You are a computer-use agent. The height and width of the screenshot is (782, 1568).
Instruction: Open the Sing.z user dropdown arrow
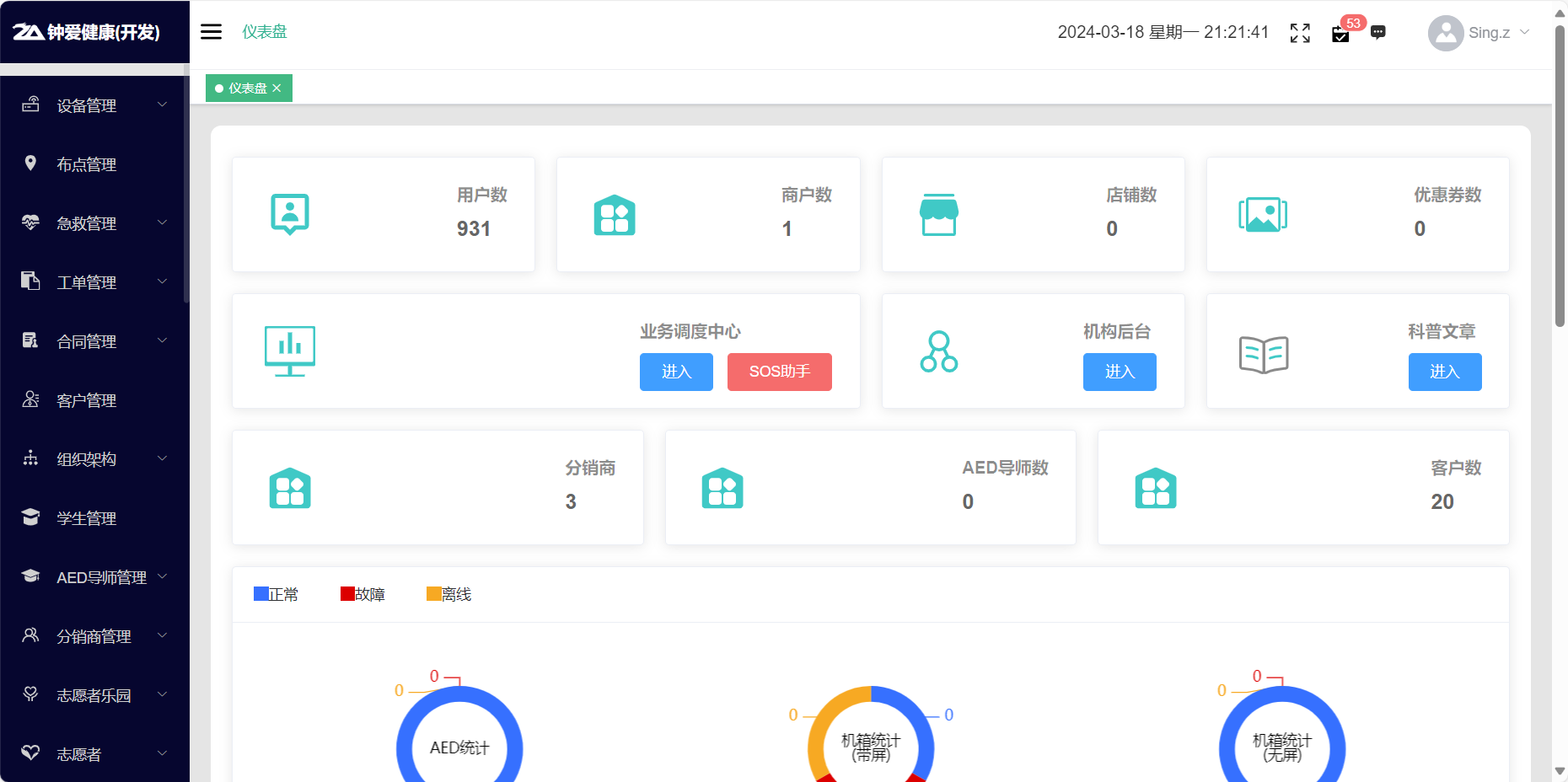1524,32
